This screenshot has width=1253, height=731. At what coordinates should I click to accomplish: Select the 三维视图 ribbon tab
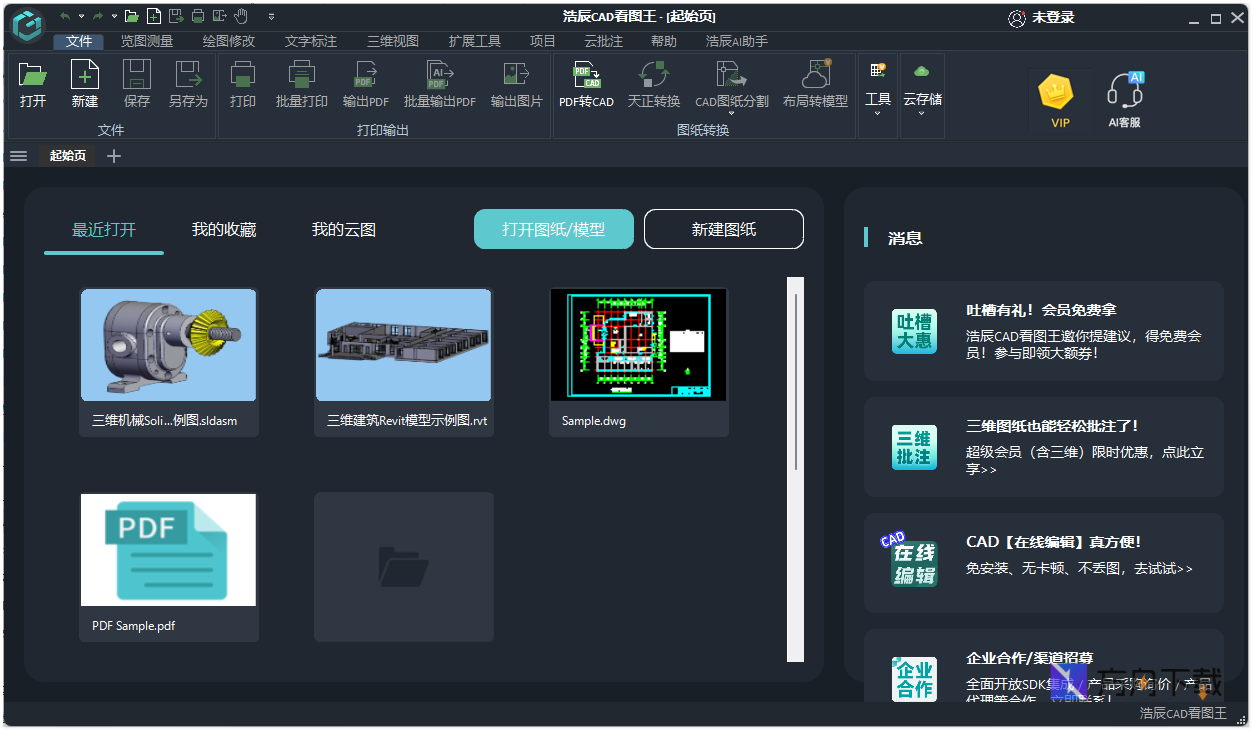pos(393,41)
